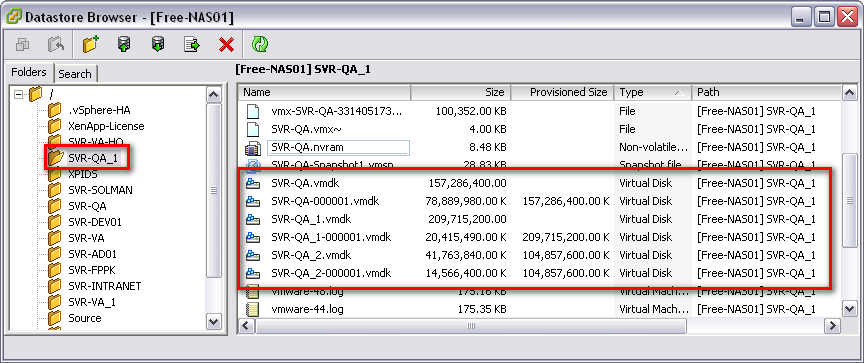Image resolution: width=864 pixels, height=363 pixels.
Task: Sort files by the Name column
Action: click(325, 93)
